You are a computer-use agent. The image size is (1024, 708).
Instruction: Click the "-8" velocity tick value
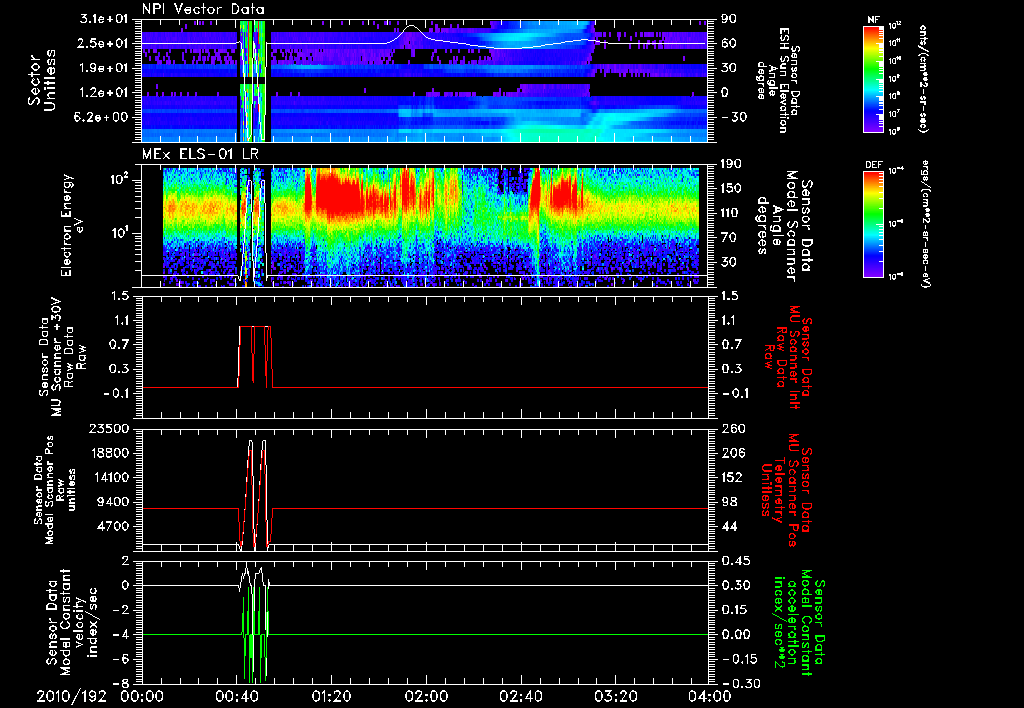click(121, 683)
